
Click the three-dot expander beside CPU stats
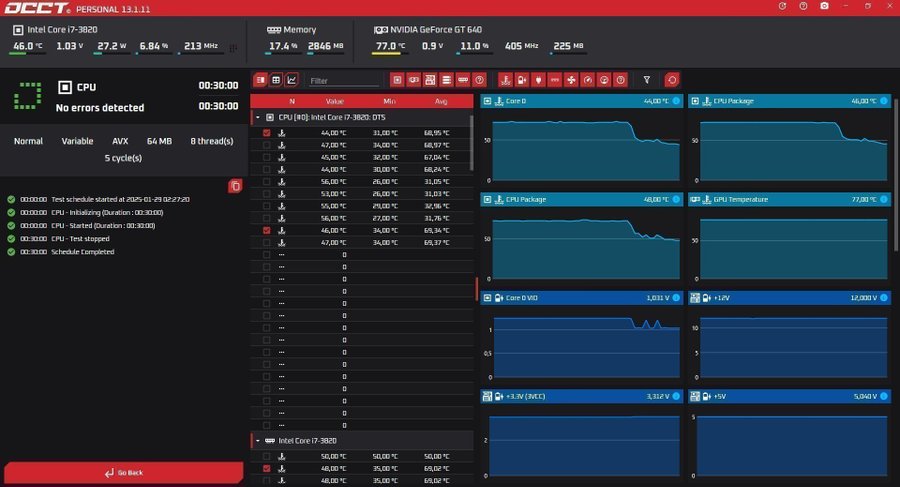tap(234, 47)
